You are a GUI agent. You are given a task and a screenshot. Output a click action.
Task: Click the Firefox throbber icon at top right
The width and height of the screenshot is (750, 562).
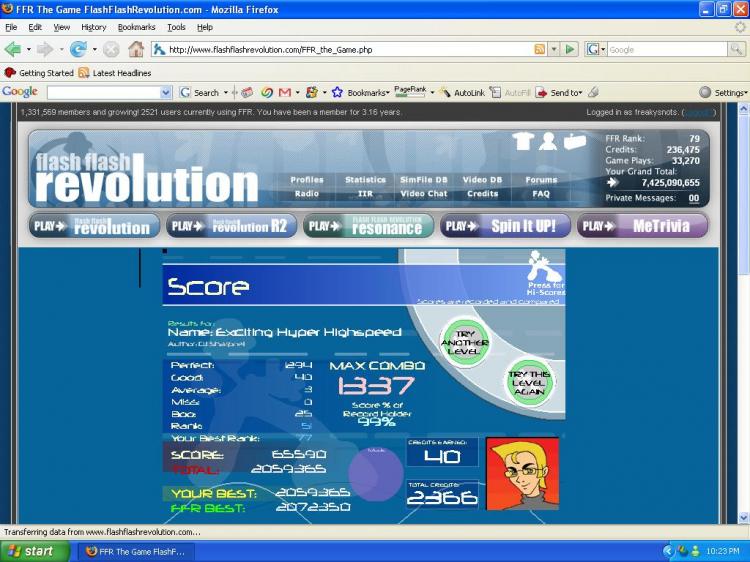(740, 27)
